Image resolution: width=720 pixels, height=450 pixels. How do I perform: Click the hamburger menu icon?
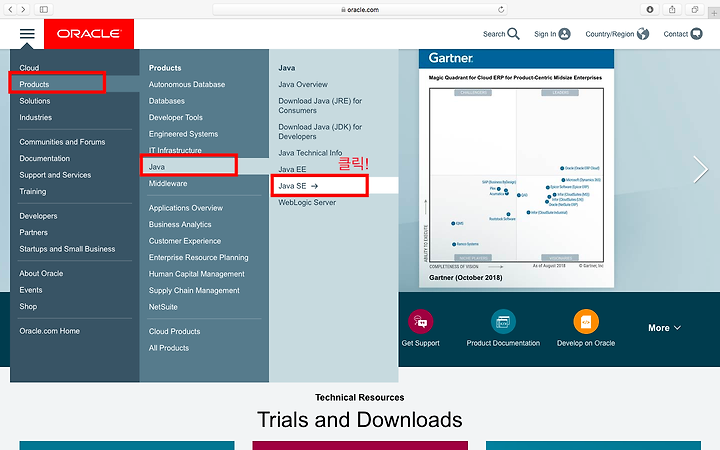27,34
